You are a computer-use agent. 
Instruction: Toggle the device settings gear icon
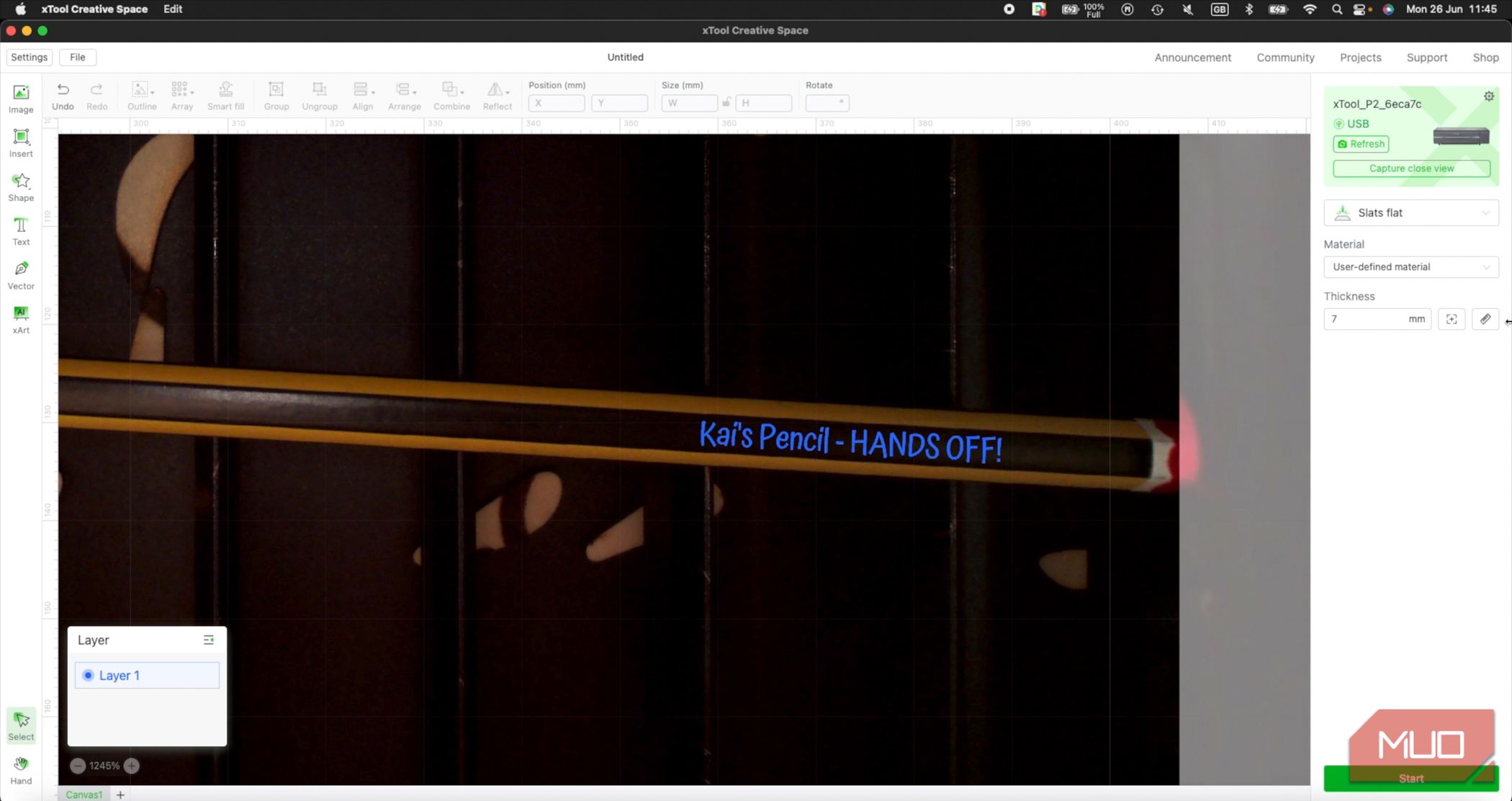[1489, 95]
